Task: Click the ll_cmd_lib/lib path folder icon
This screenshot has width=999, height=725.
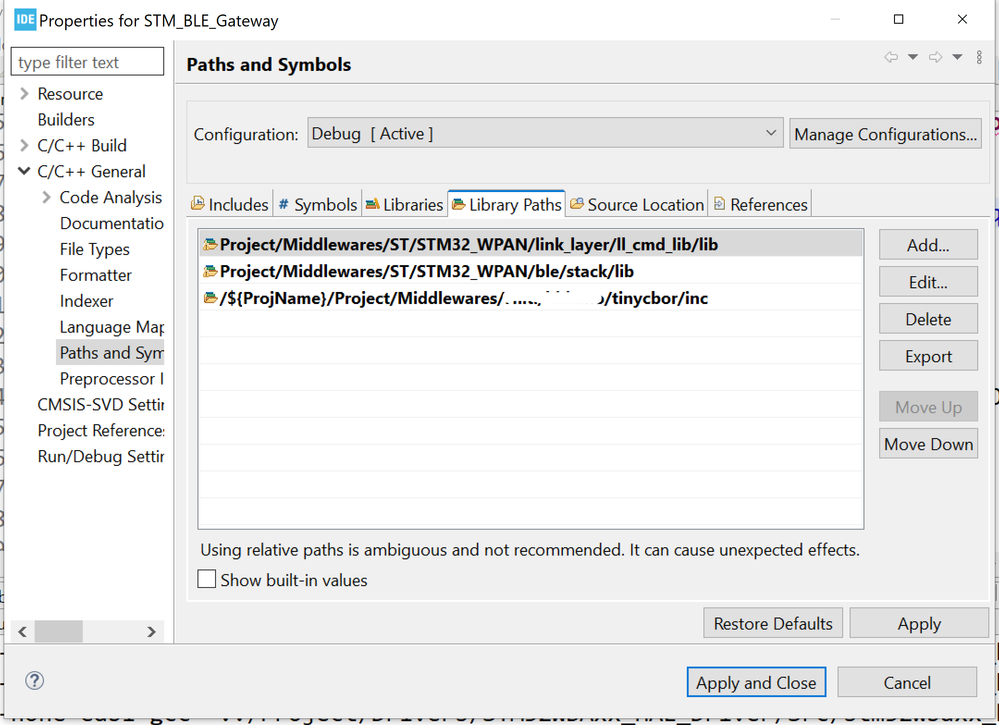Action: click(x=210, y=245)
